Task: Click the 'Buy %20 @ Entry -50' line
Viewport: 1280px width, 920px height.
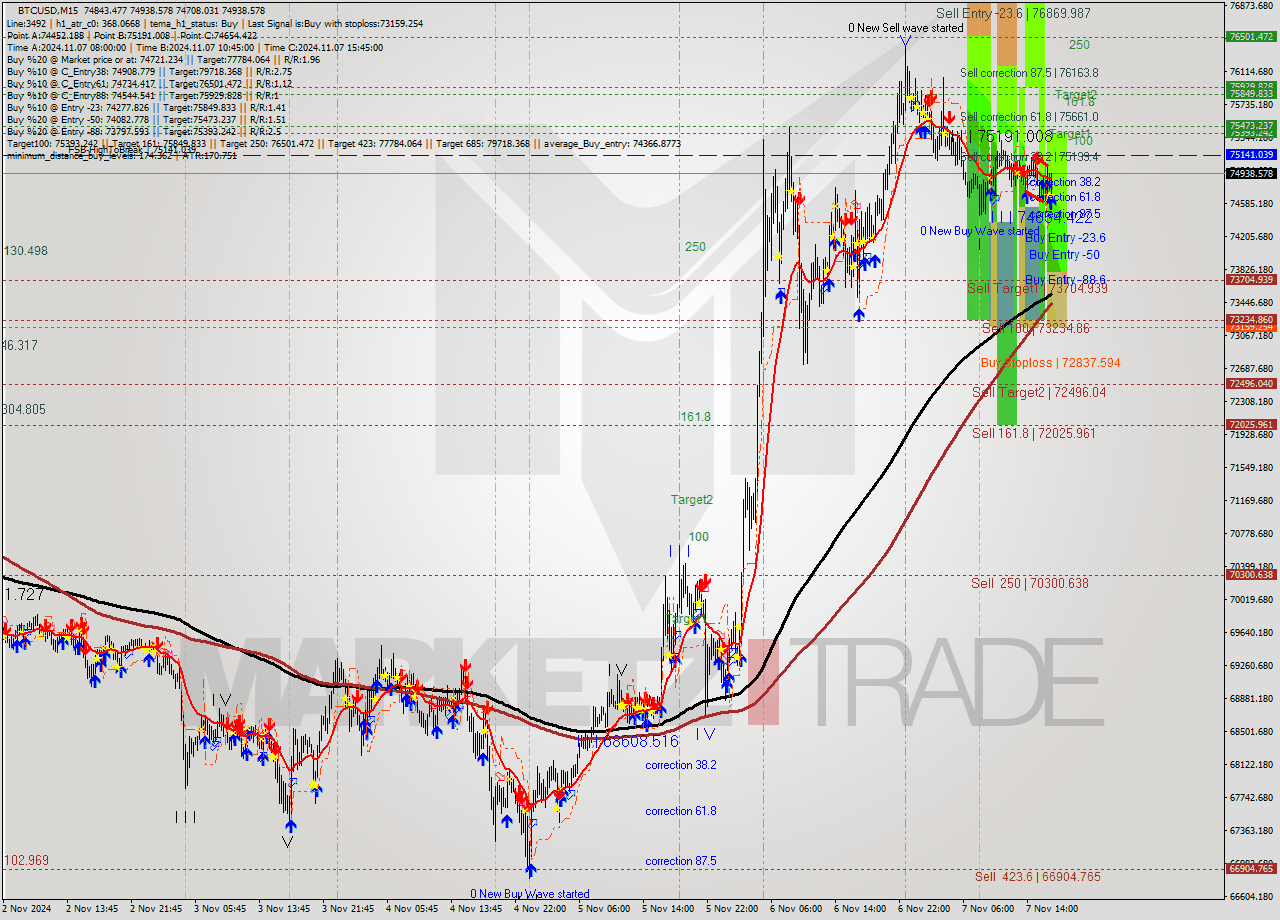Action: click(x=146, y=119)
